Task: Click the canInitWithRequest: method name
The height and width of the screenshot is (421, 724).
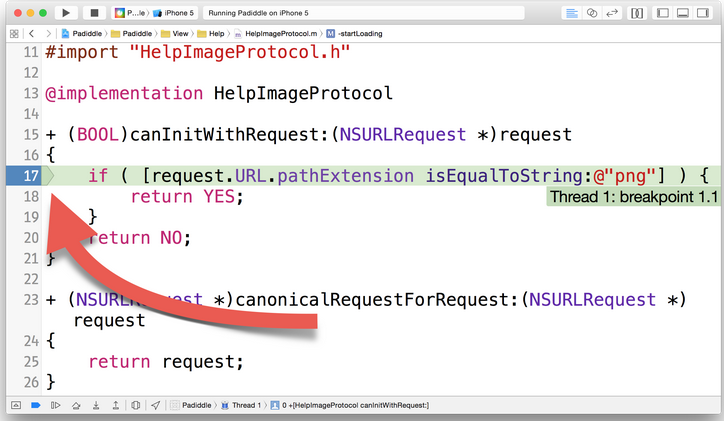Action: tap(230, 135)
